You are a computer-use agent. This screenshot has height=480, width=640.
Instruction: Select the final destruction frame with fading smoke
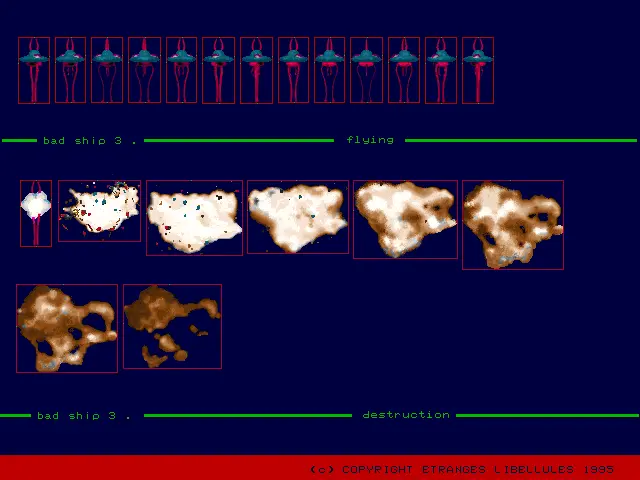[x=172, y=326]
